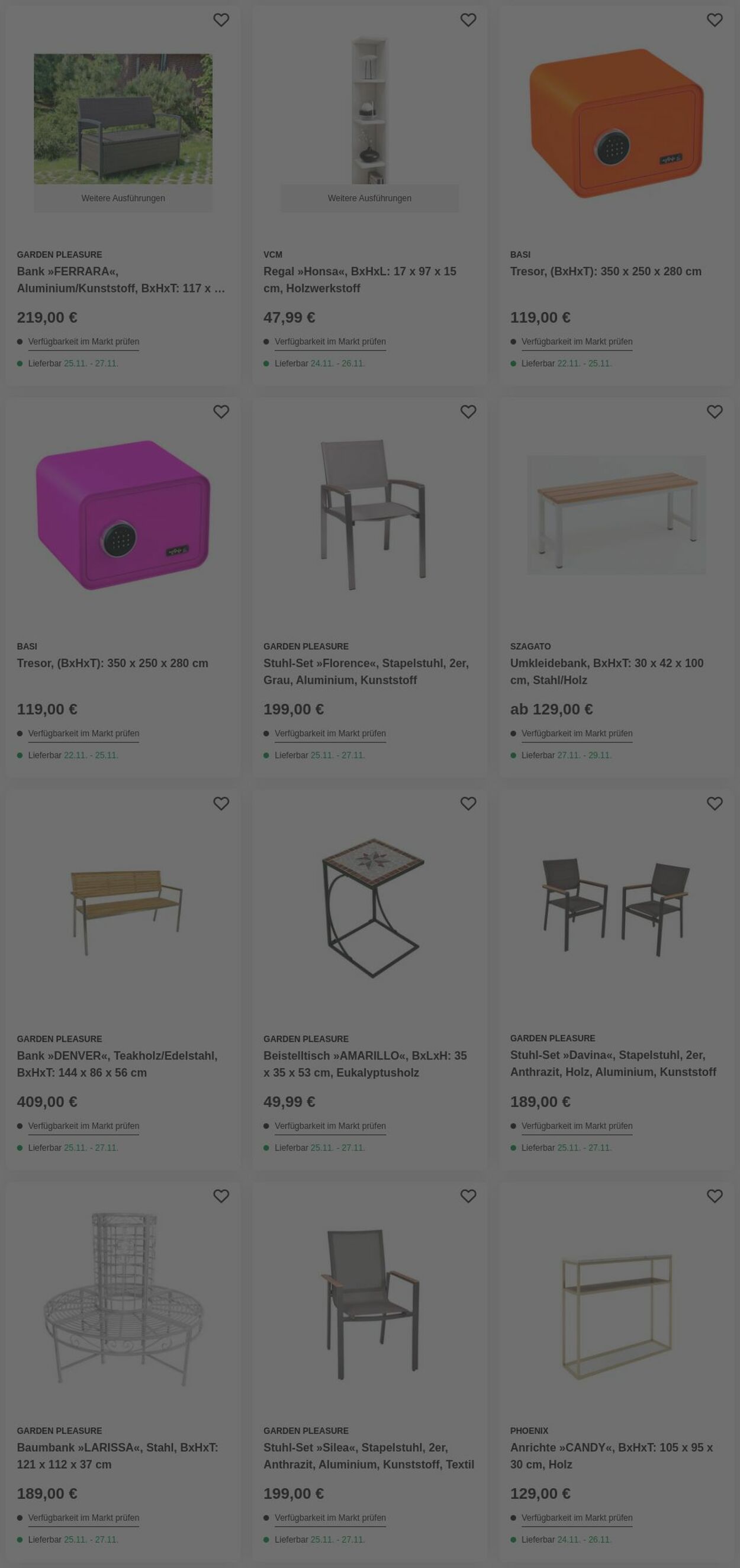Show more variants of Bank FERRARA
The width and height of the screenshot is (740, 1568).
123,198
